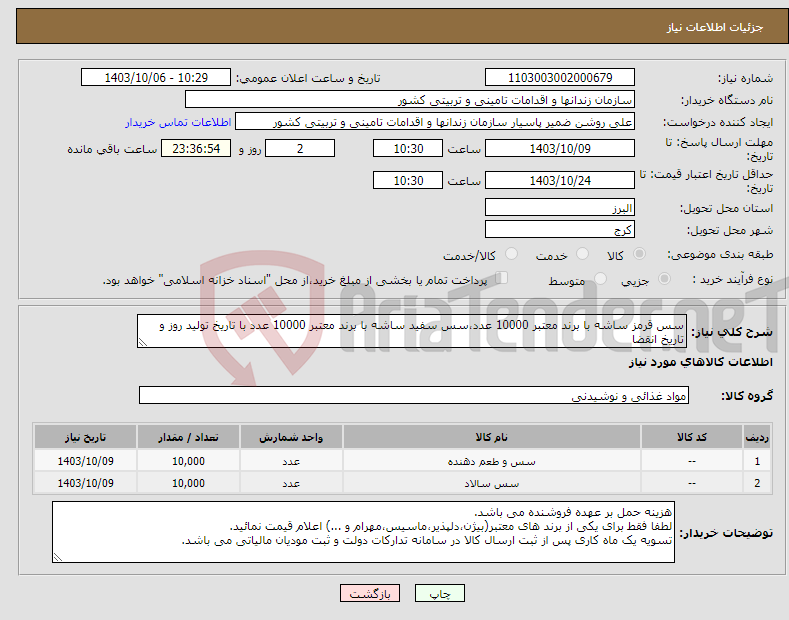Select the متوسط purchase type radio
This screenshot has width=789, height=620.
600,279
